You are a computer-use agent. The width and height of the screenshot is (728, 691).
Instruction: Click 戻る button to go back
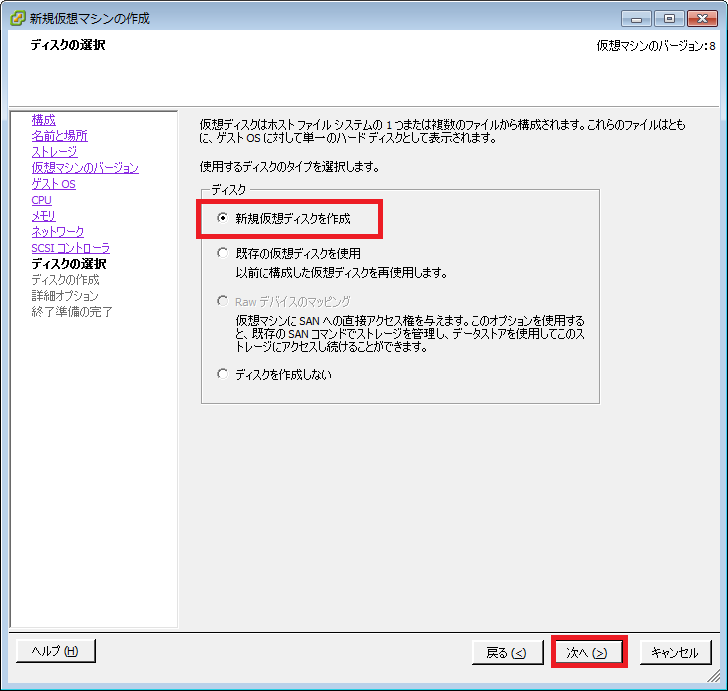pos(507,652)
